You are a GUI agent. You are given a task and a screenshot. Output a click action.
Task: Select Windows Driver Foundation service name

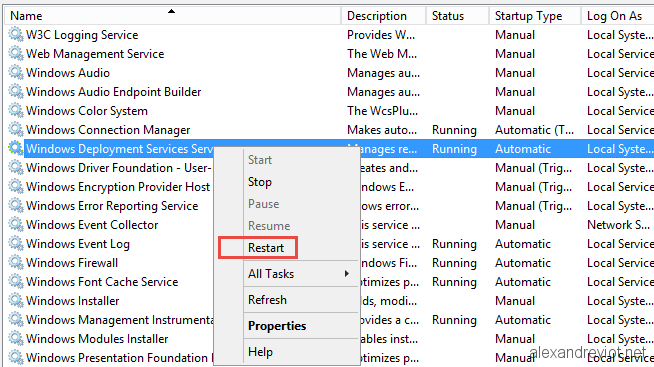(119, 168)
